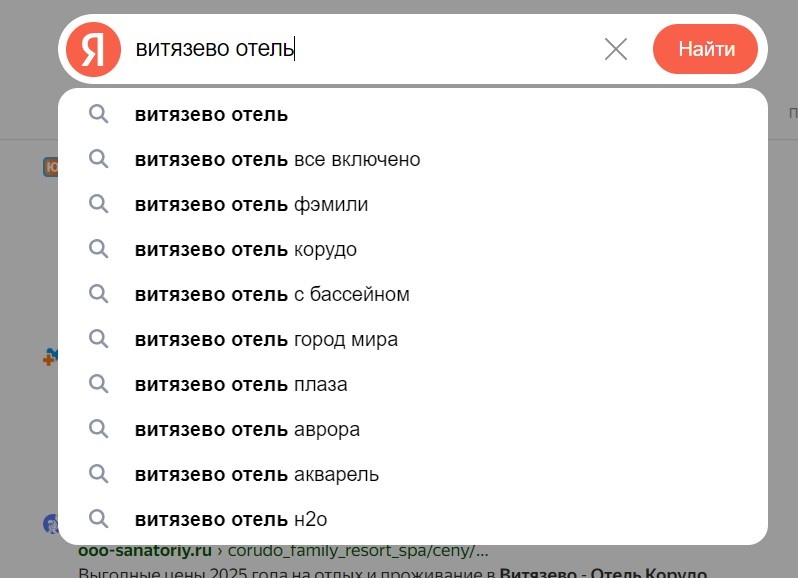Choose suggestion витязево отель с бассейном

tap(413, 294)
